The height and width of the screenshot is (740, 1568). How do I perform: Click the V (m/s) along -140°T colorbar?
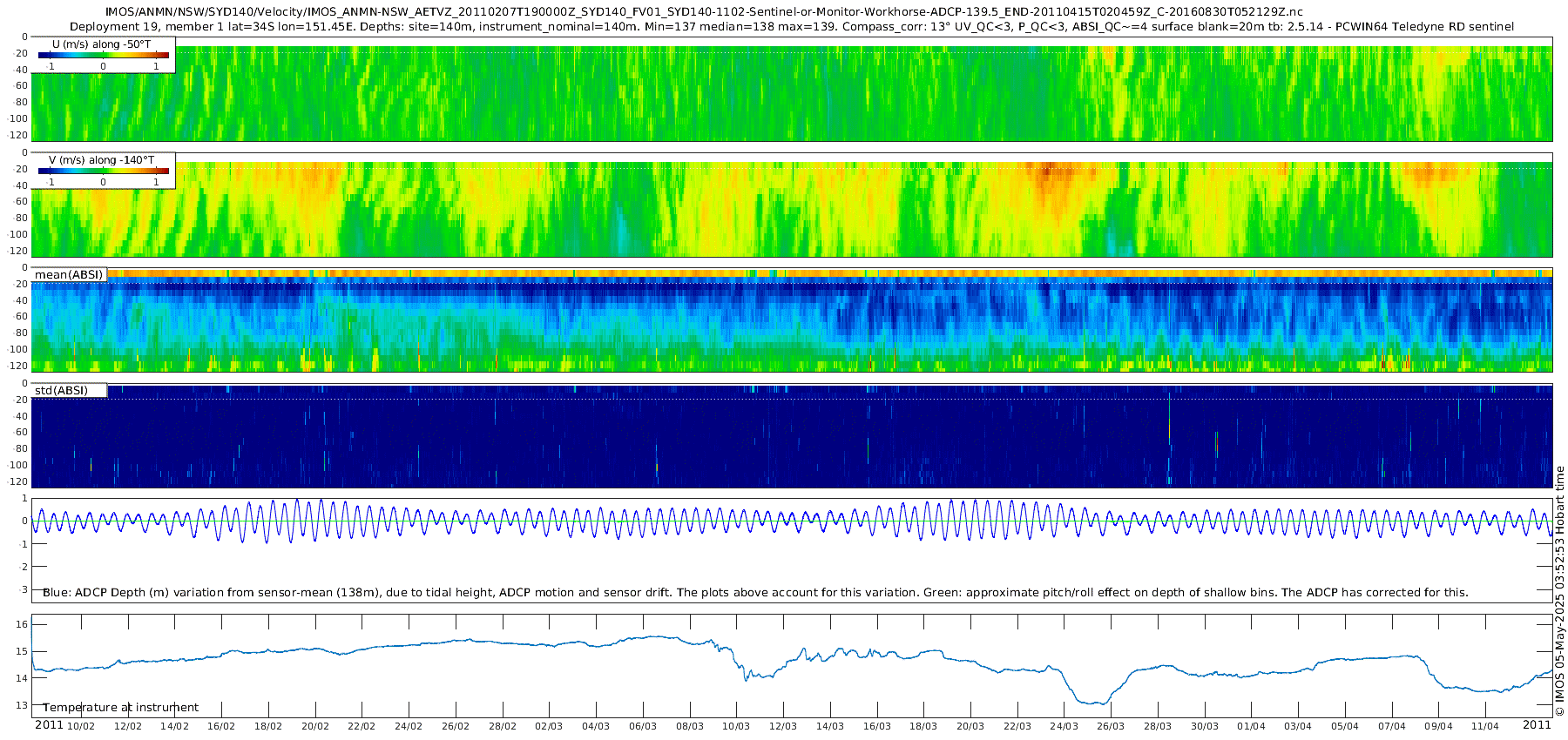point(103,172)
